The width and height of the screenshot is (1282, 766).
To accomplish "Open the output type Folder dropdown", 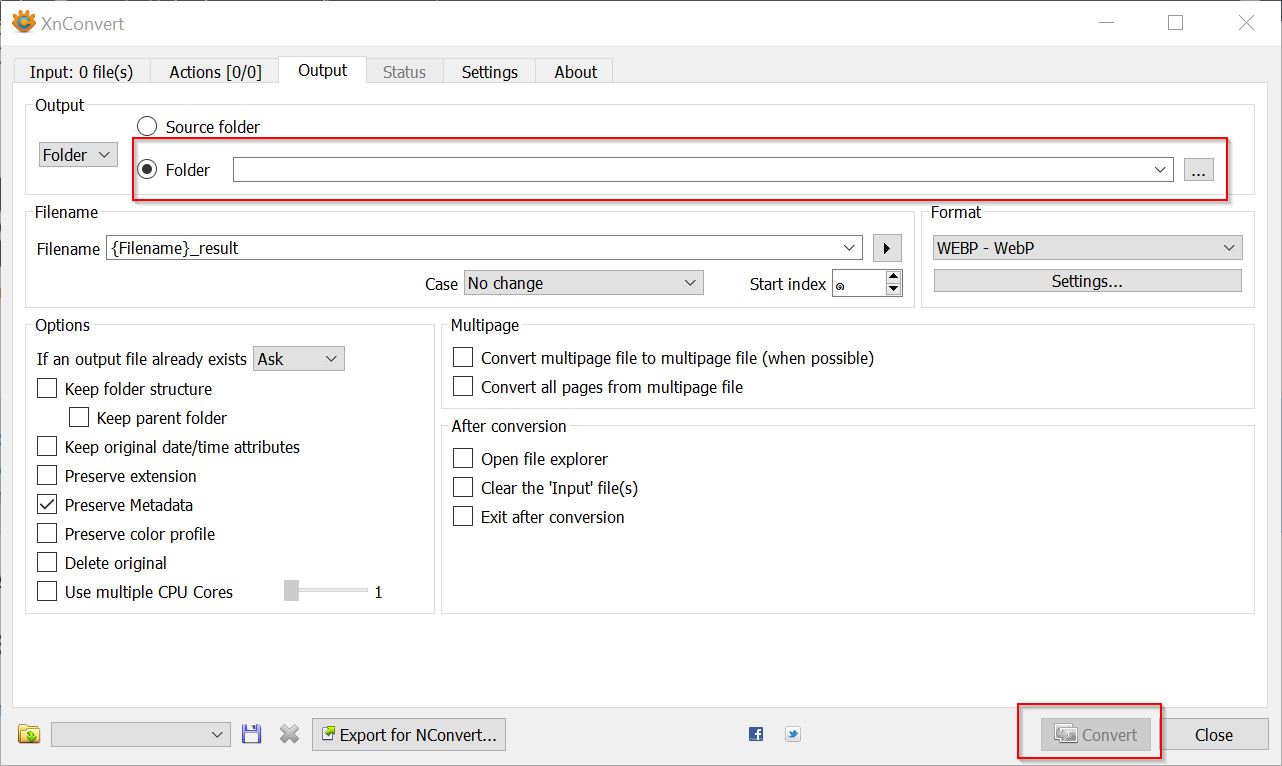I will tap(79, 155).
